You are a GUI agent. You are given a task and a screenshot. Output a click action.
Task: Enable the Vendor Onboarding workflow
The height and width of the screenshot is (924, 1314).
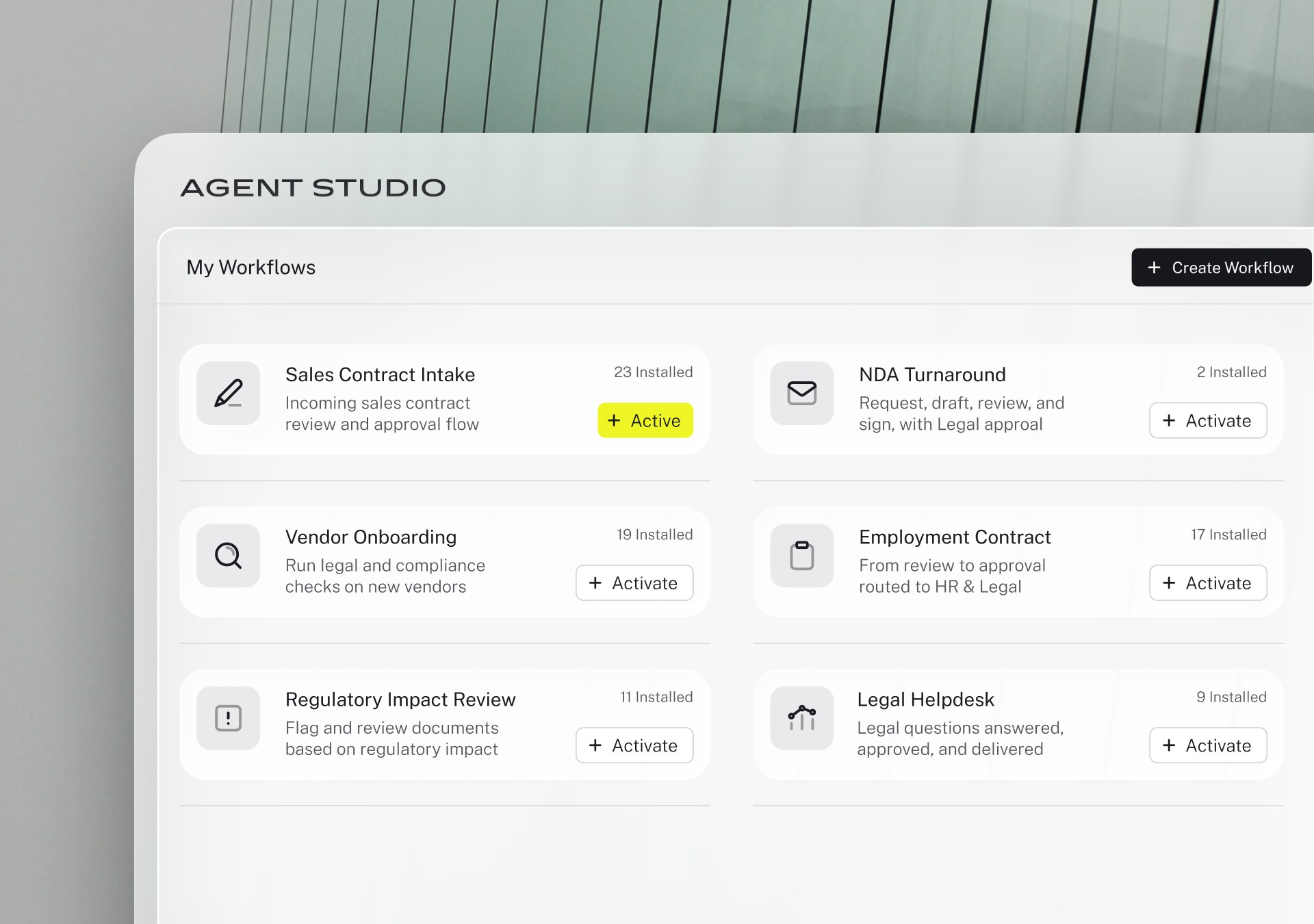point(634,582)
